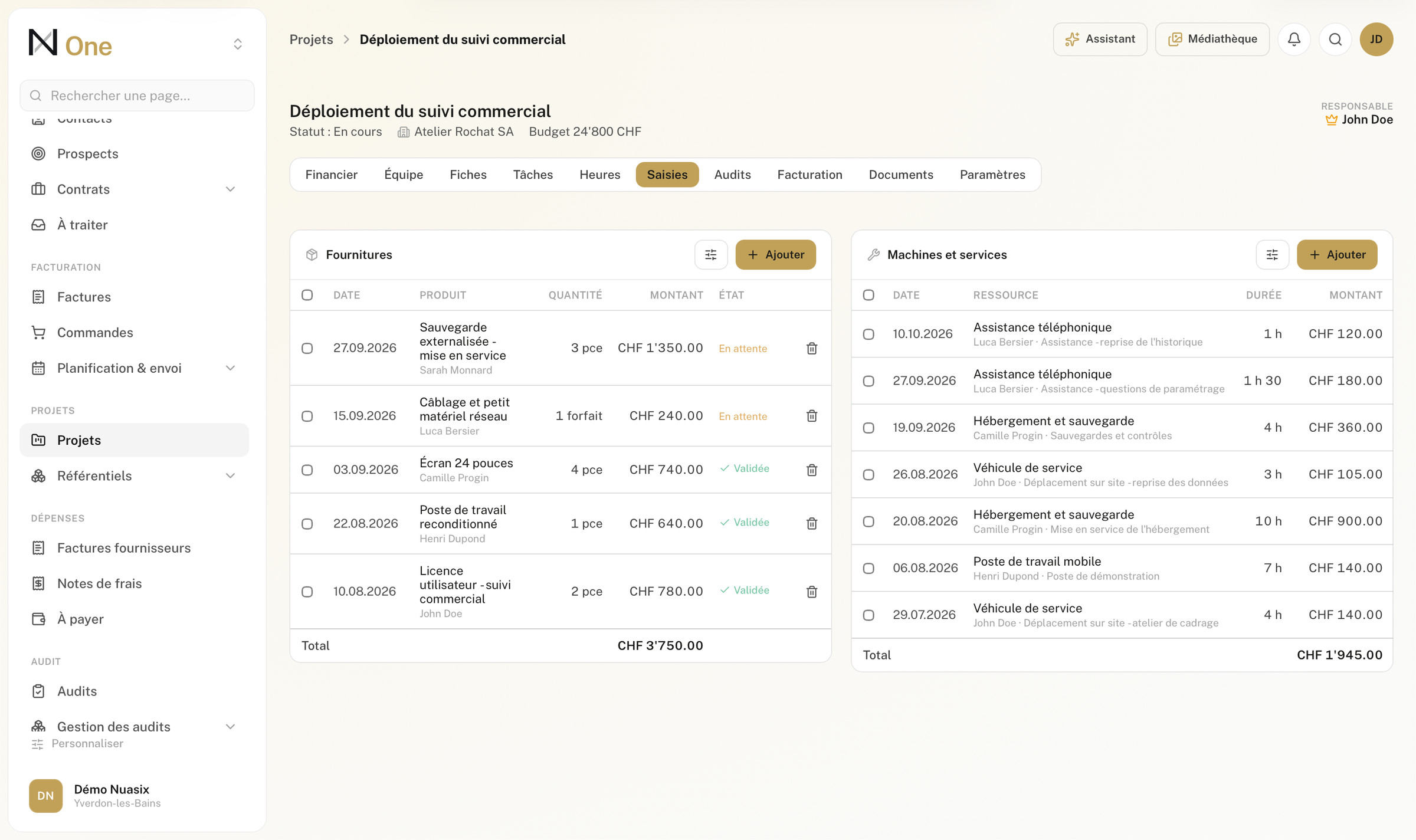The image size is (1416, 840).
Task: Select all rows in Fournitures table
Action: [x=307, y=295]
